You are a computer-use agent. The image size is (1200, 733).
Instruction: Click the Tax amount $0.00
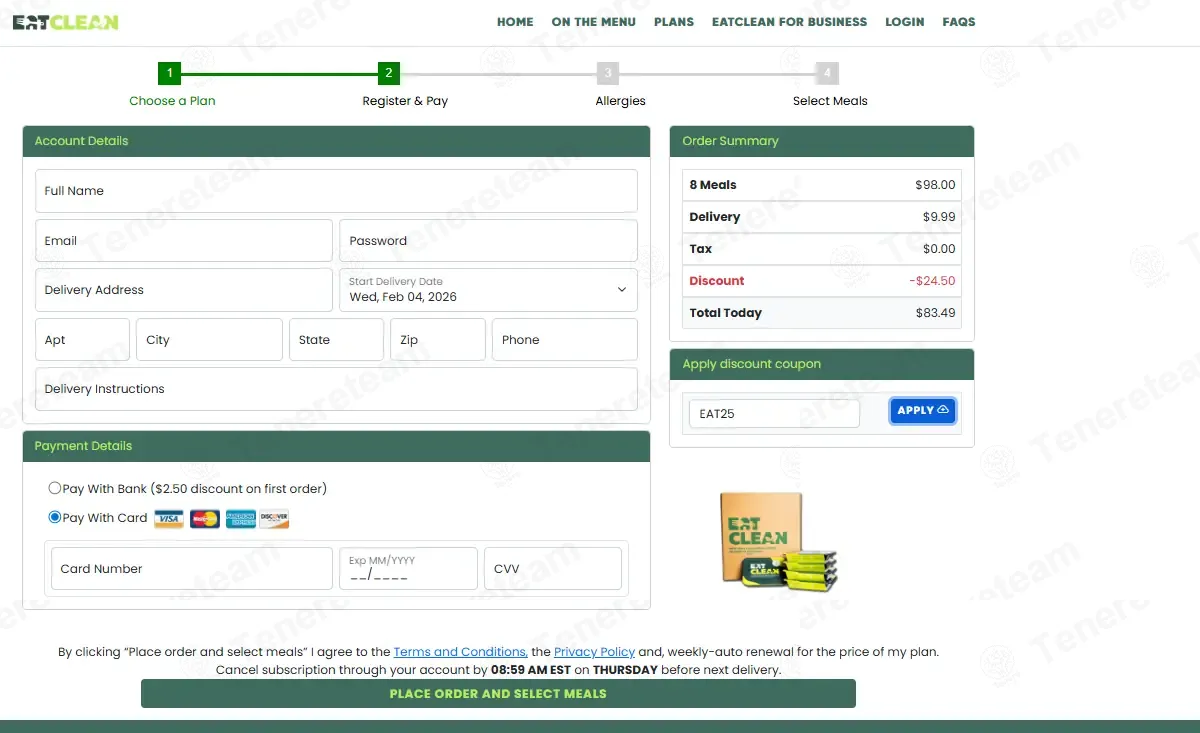(939, 249)
